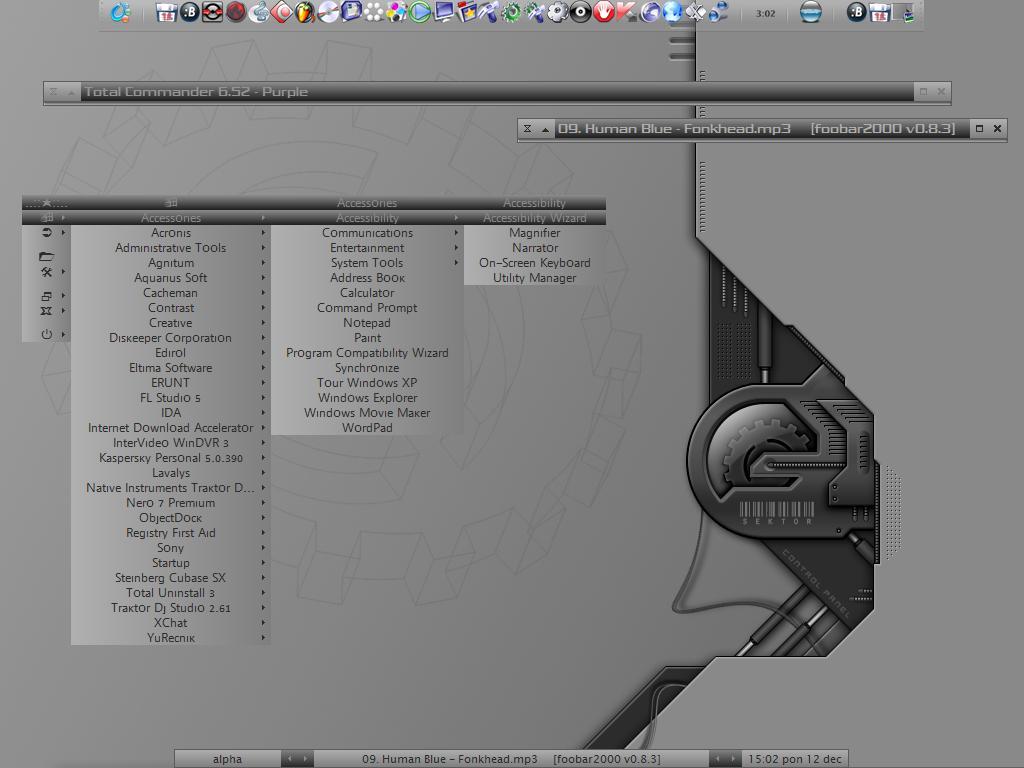
Task: Click the foobar2000 task in the bottom taskbar
Action: (511, 759)
